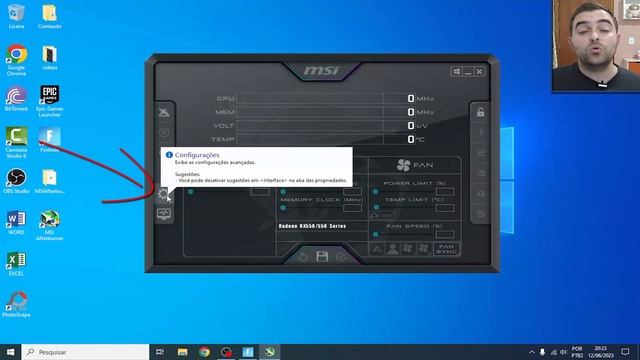This screenshot has height=360, width=640.
Task: Toggle automatic fan speed (A) button
Action: click(x=377, y=249)
